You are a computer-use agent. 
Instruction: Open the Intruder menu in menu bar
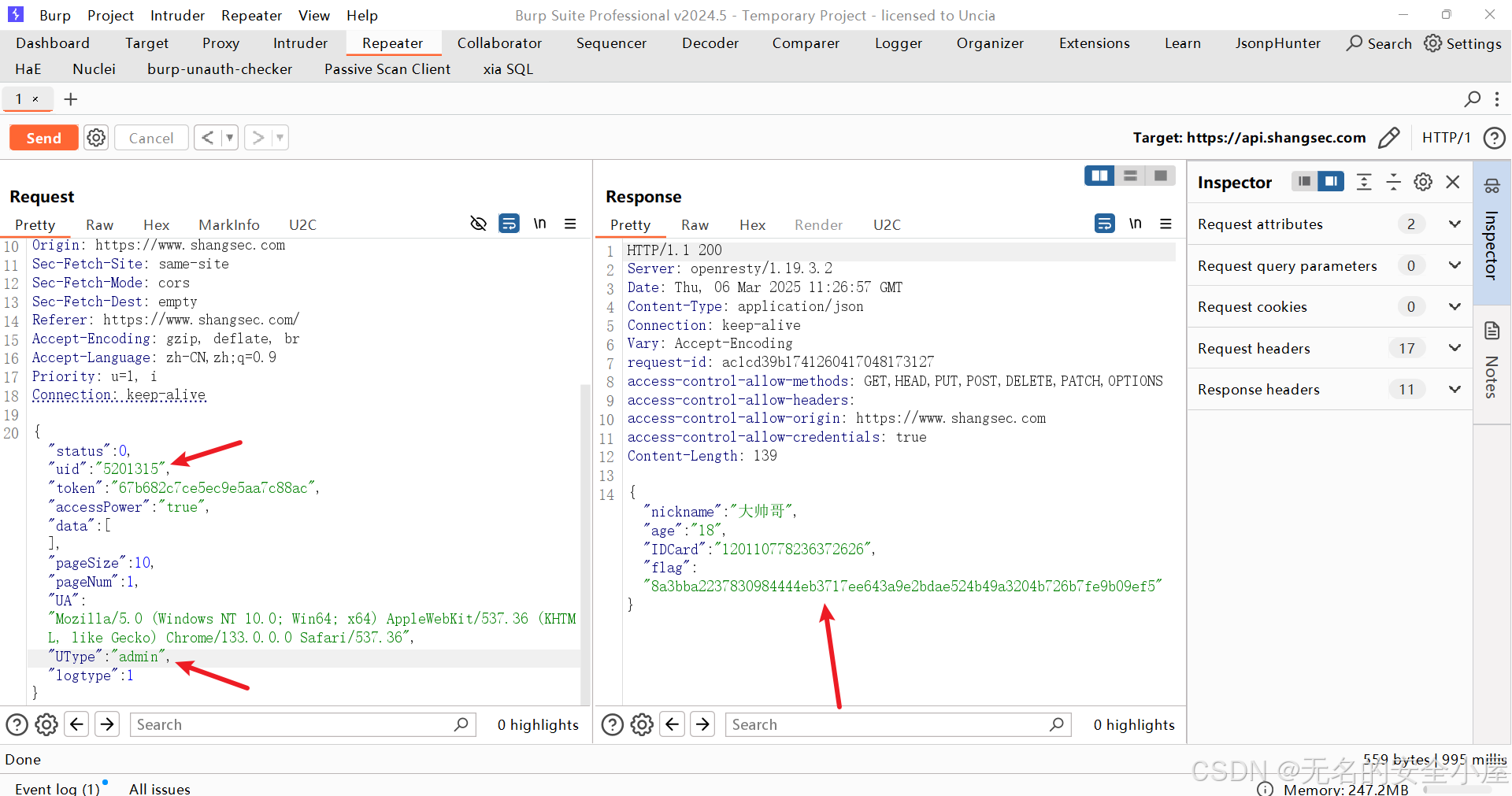177,15
